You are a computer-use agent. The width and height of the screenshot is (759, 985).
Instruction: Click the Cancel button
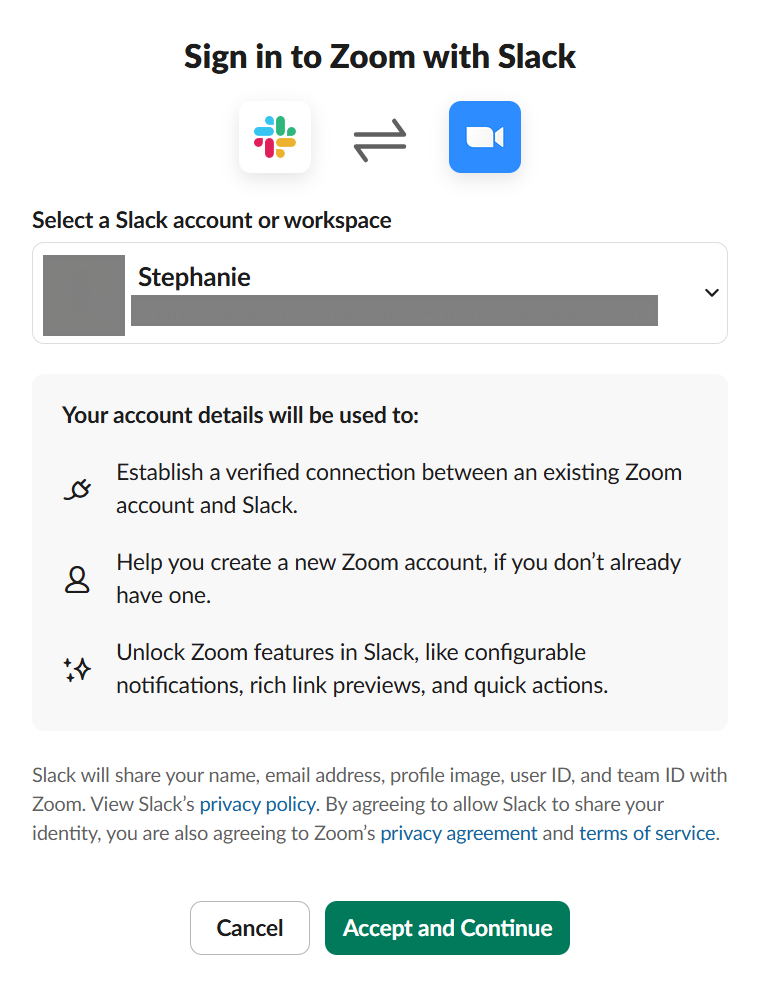249,927
